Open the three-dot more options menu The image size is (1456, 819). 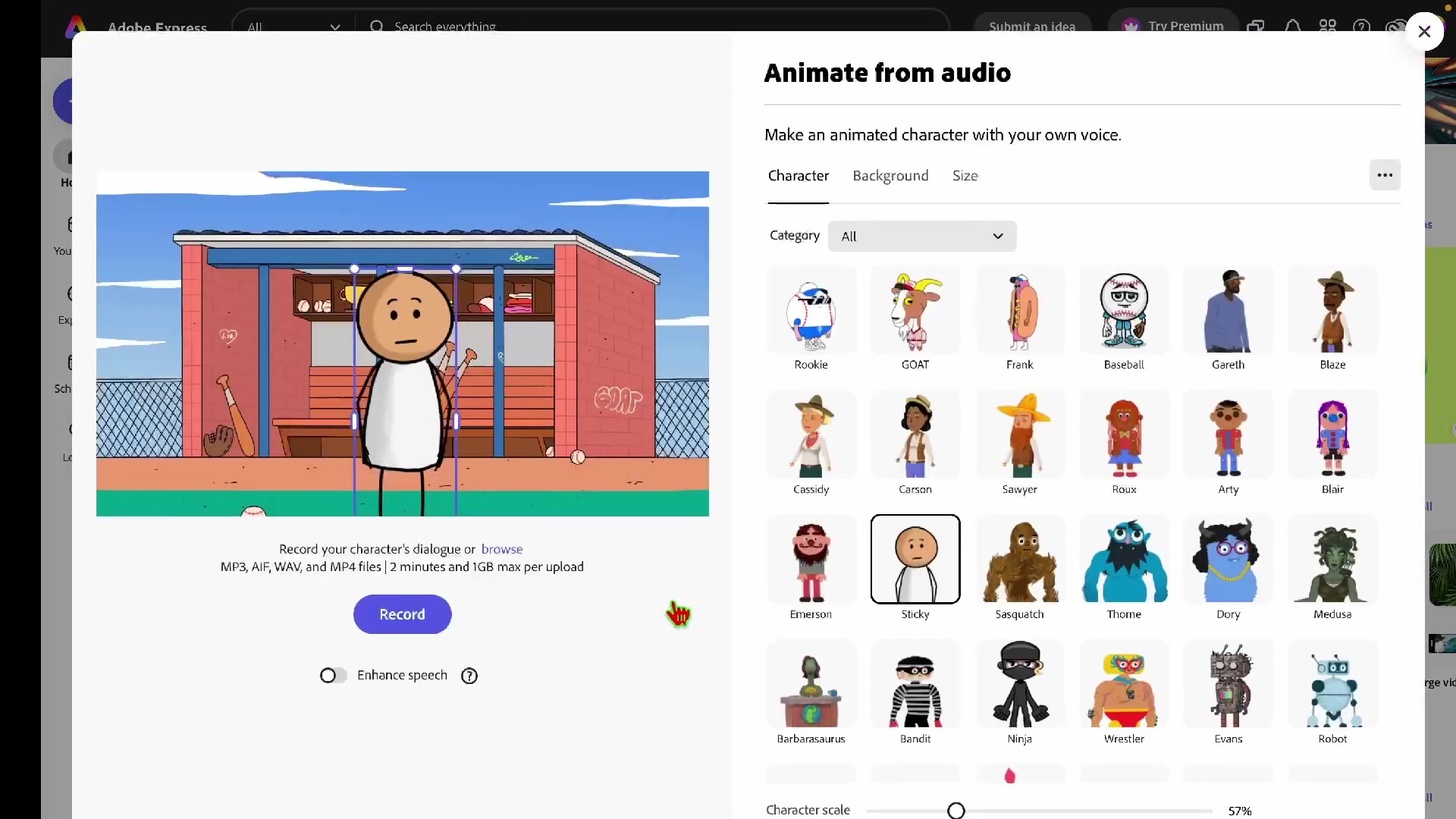[1385, 175]
